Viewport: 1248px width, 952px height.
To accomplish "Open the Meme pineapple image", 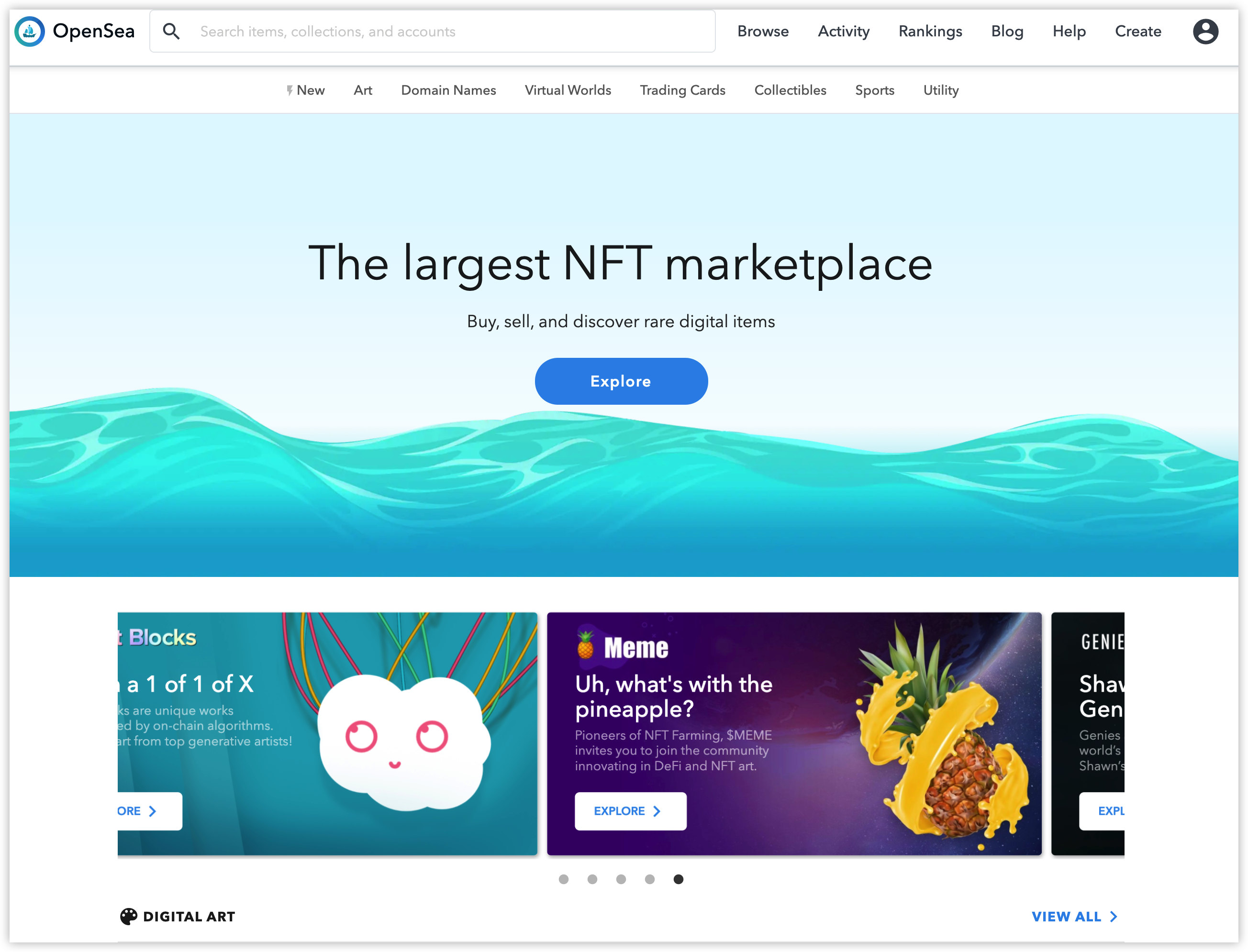I will (x=944, y=737).
